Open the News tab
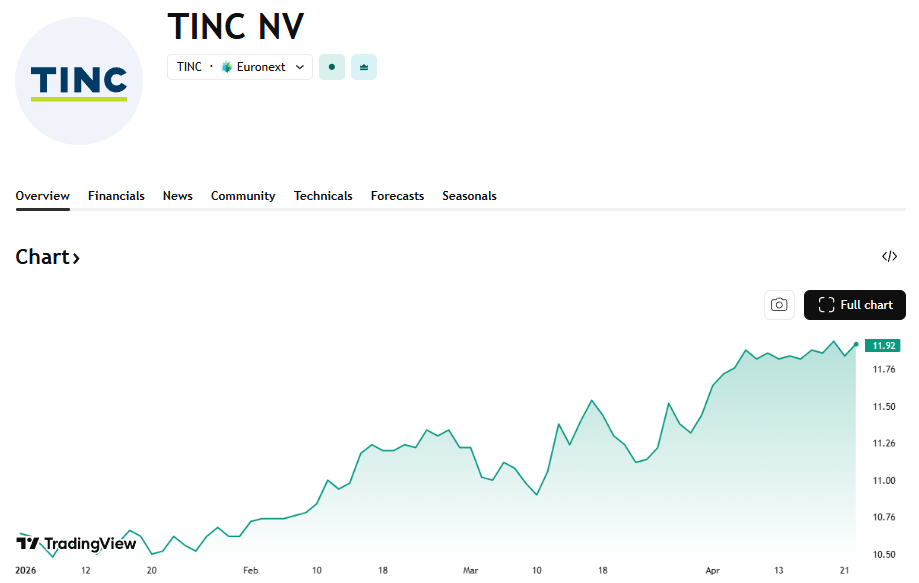Viewport: 919px width, 583px height. coord(178,196)
